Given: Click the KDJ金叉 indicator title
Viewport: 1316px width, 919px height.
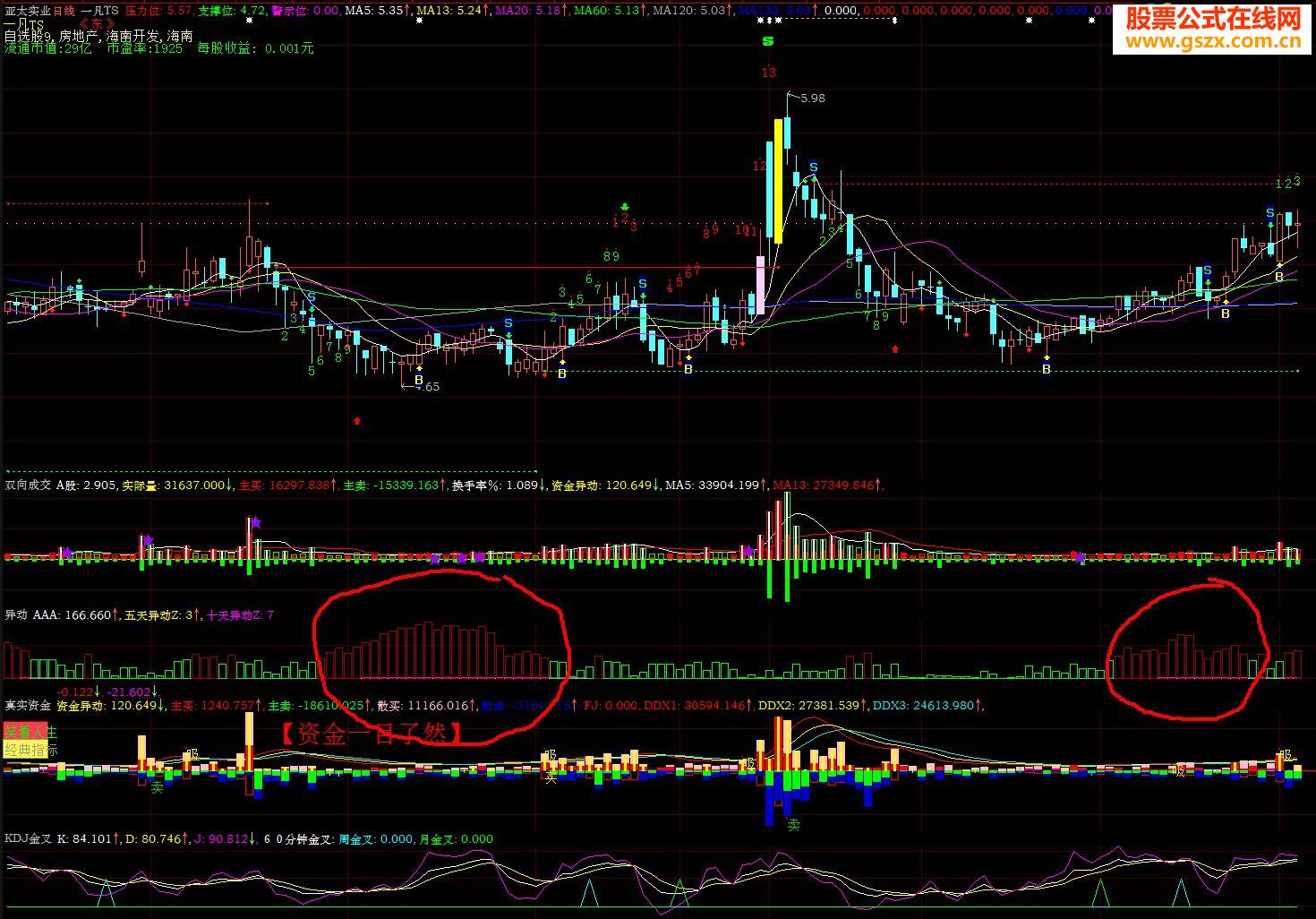Looking at the screenshot, I should click(x=28, y=839).
